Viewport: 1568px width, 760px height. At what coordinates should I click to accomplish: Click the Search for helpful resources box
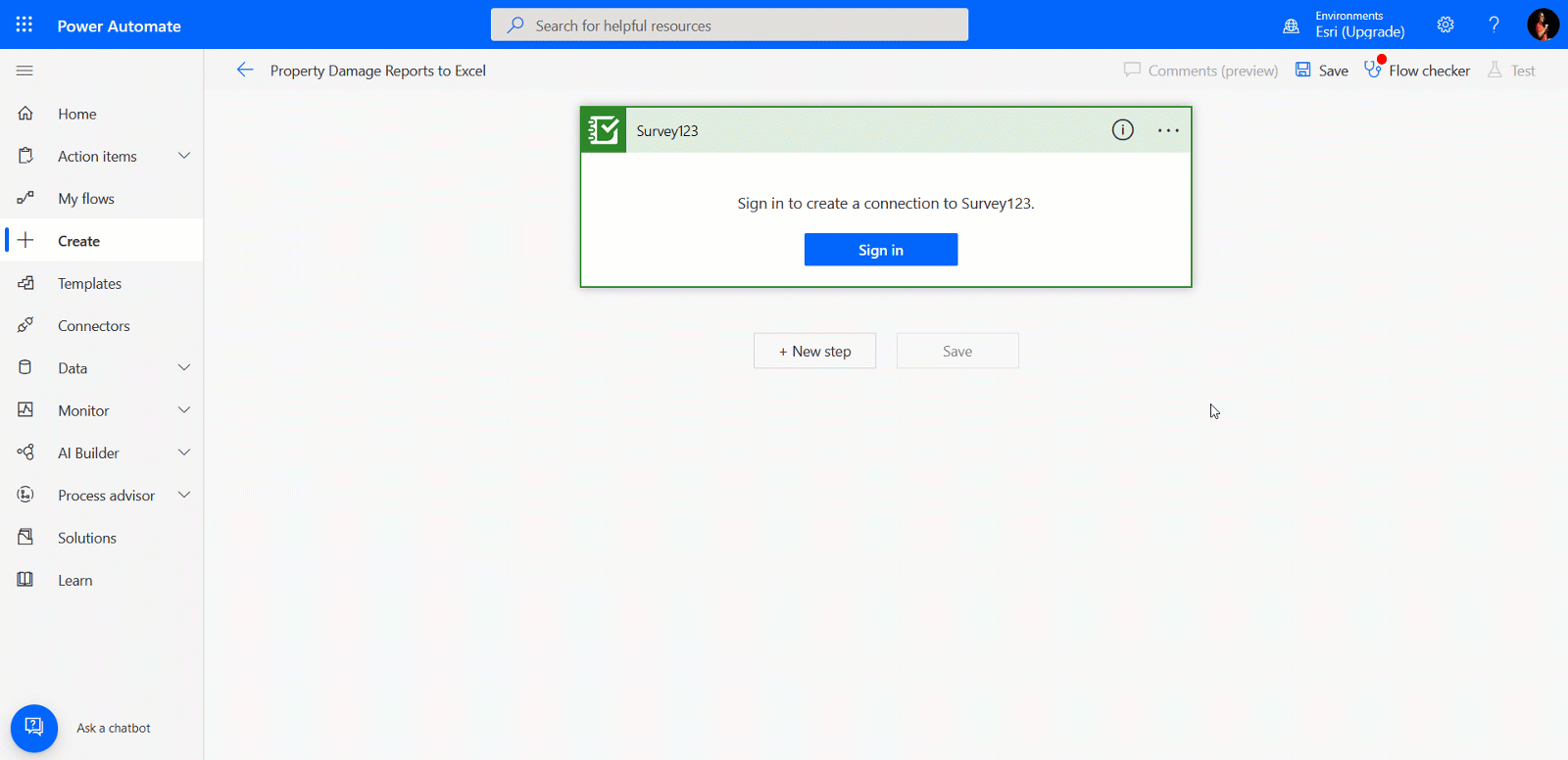coord(729,24)
